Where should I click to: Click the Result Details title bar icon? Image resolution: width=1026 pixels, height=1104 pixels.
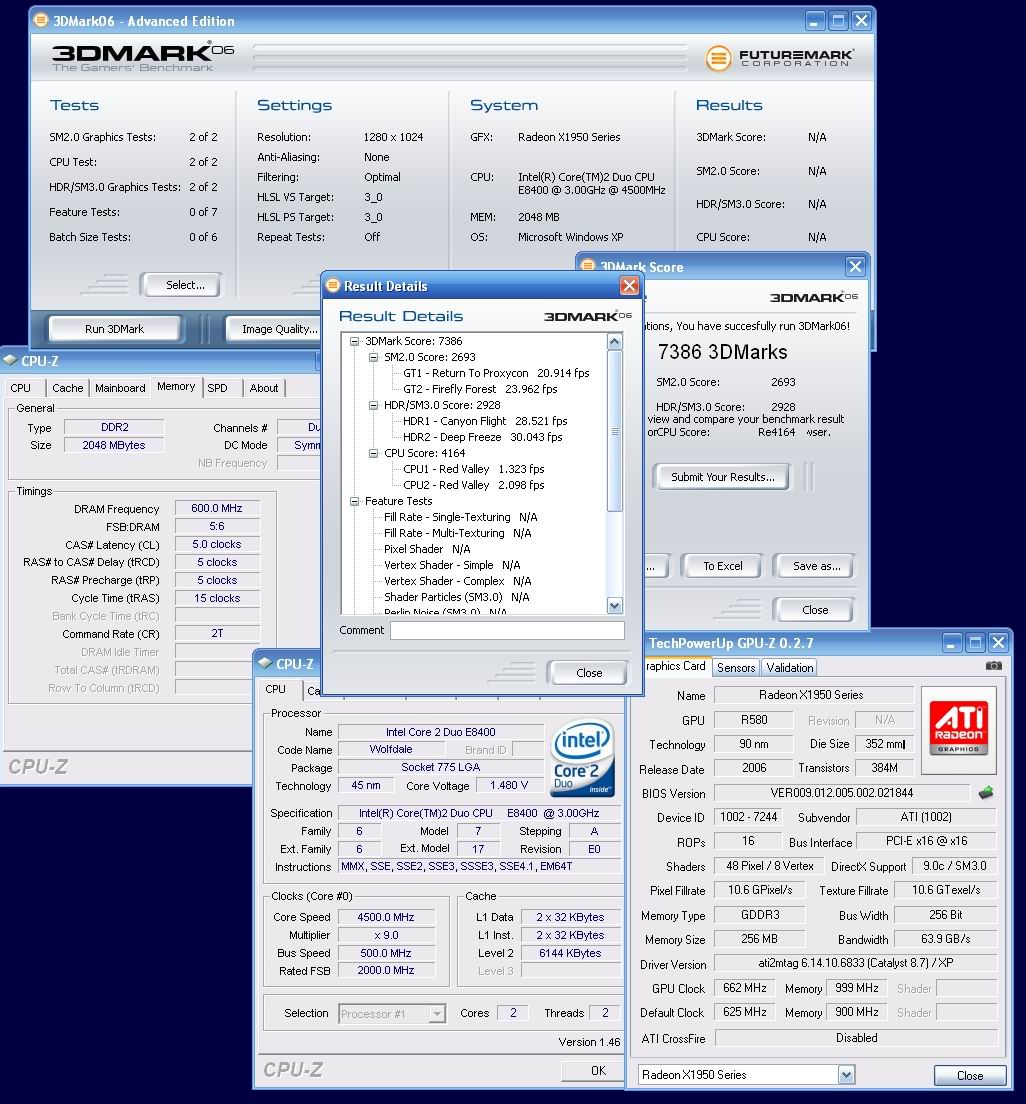(x=332, y=286)
